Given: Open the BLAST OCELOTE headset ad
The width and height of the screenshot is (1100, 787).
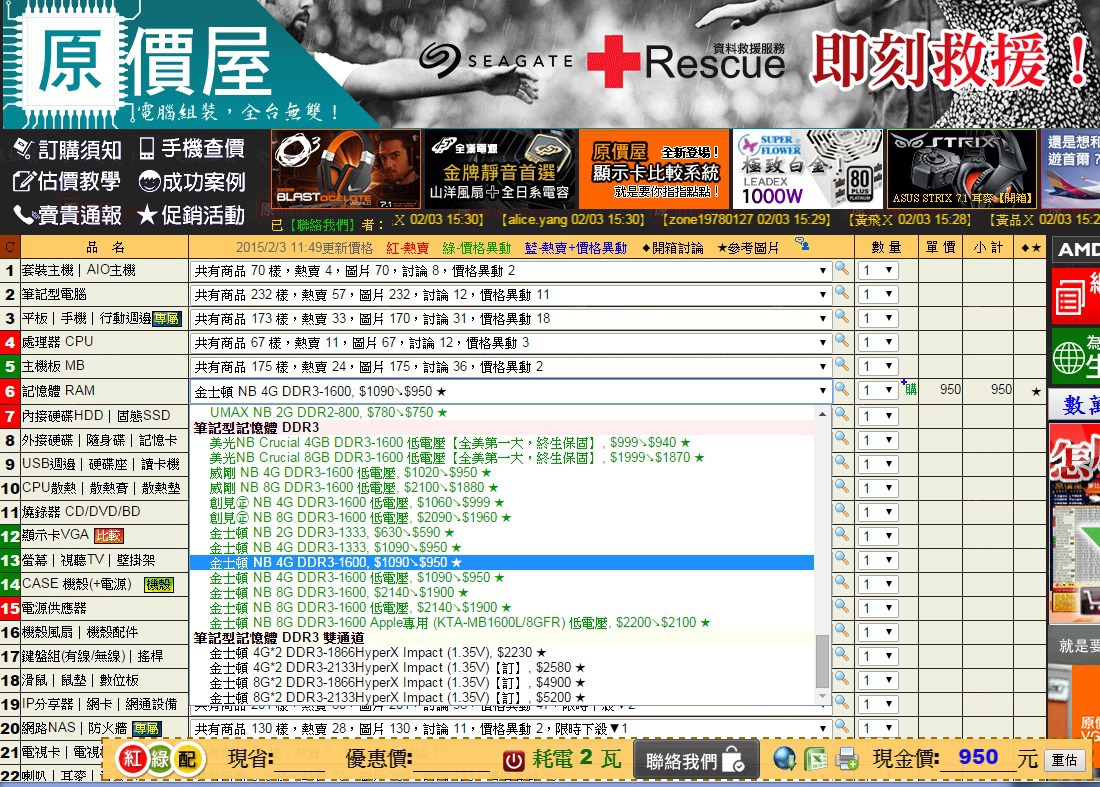Looking at the screenshot, I should point(346,168).
